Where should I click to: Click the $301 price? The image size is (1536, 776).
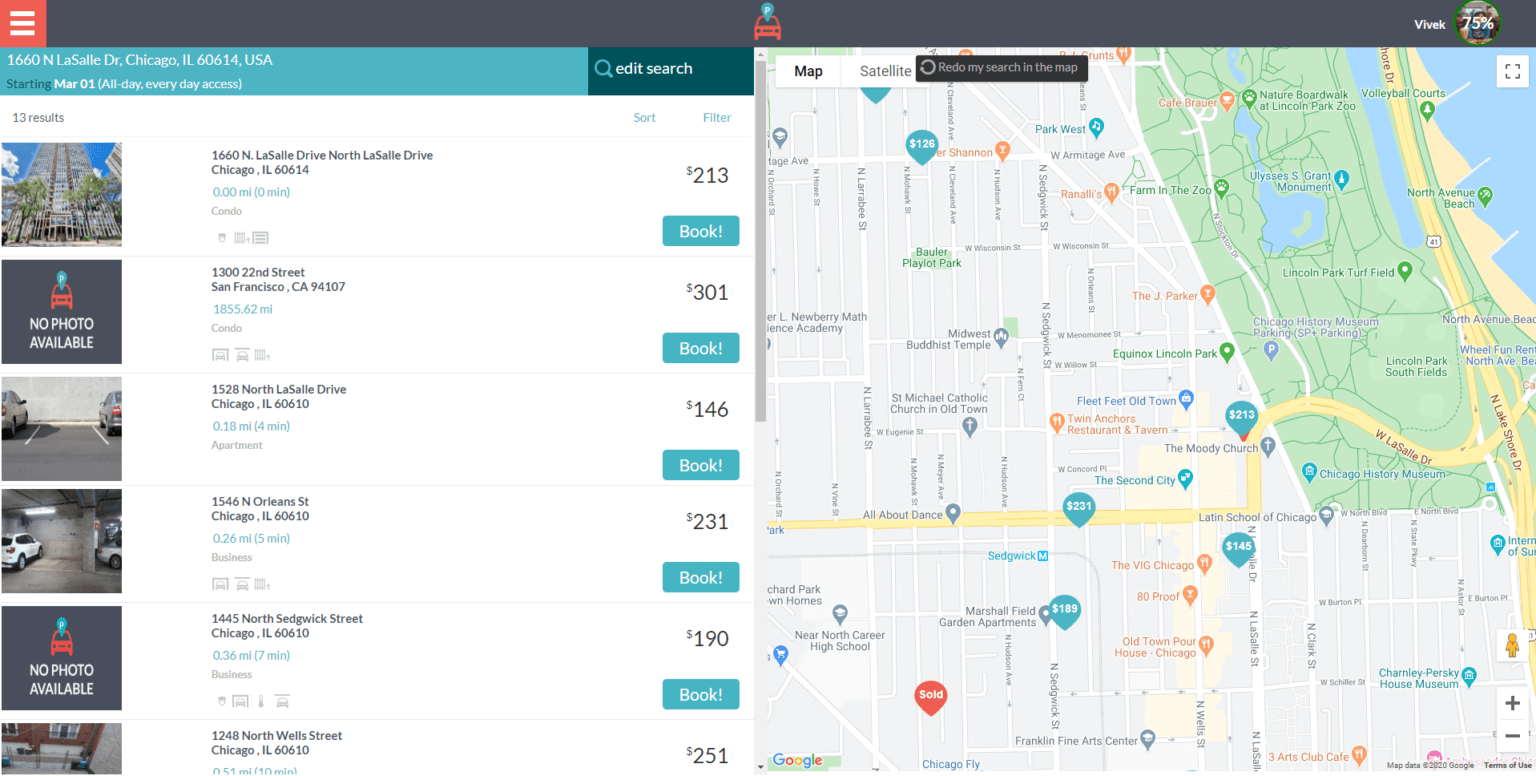click(708, 292)
